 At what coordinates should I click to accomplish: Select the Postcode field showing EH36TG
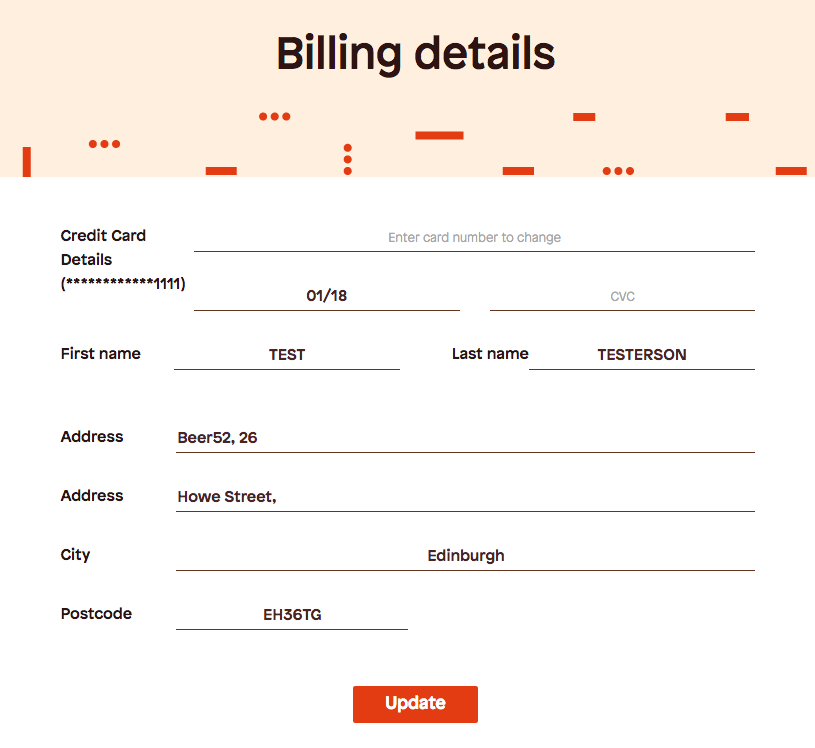coord(292,615)
